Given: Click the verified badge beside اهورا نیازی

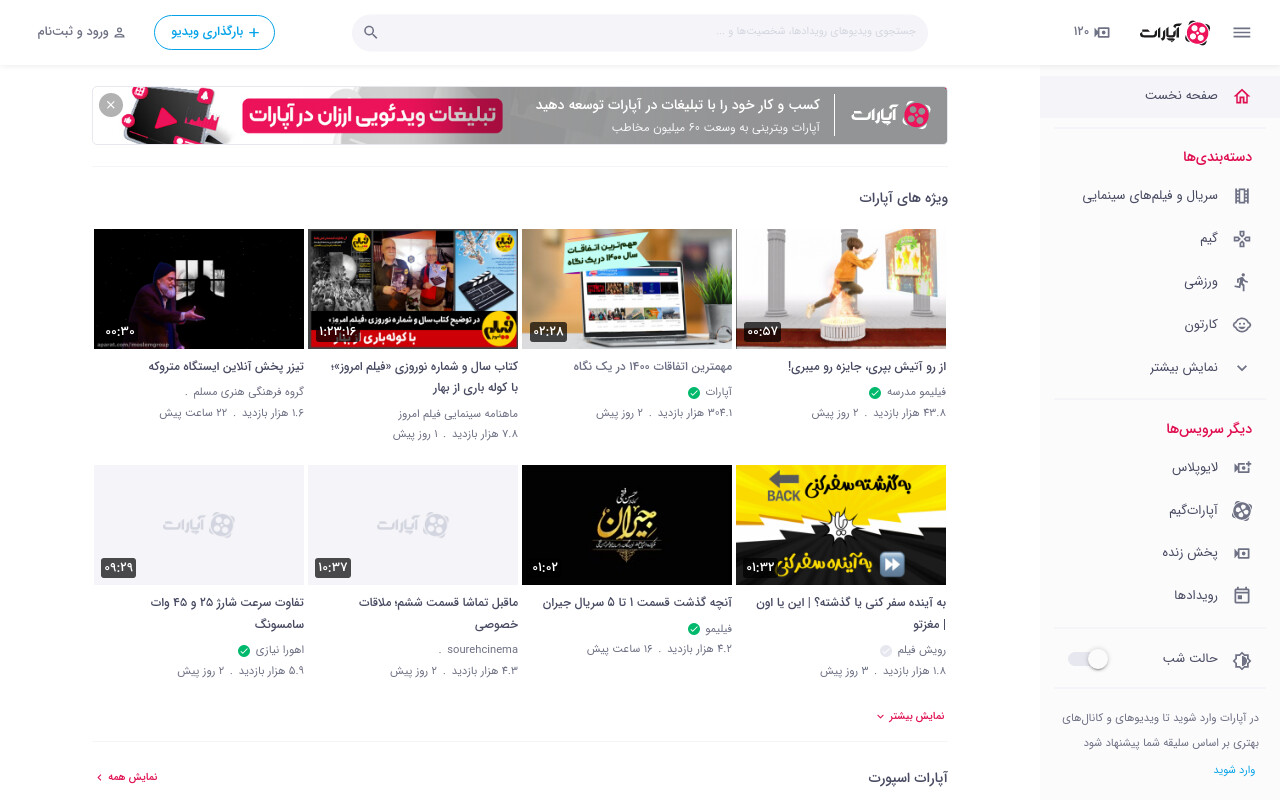Looking at the screenshot, I should tap(243, 651).
